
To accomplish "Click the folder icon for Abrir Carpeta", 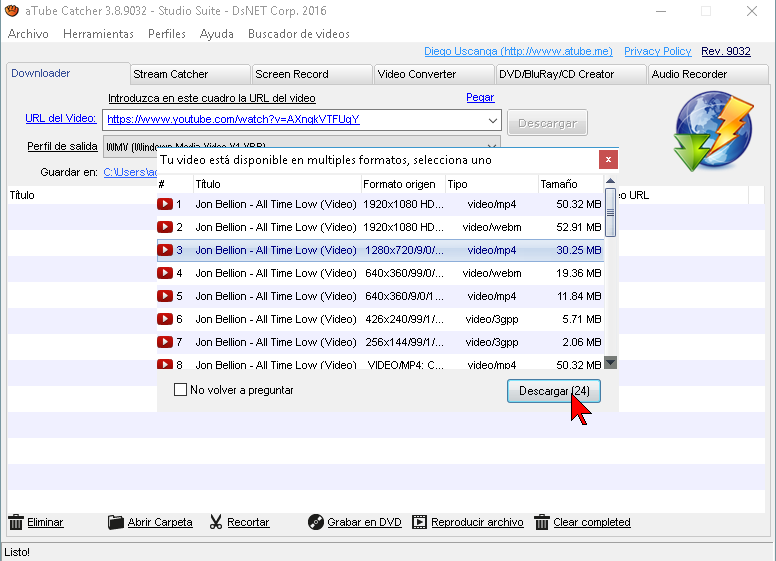I will click(116, 522).
